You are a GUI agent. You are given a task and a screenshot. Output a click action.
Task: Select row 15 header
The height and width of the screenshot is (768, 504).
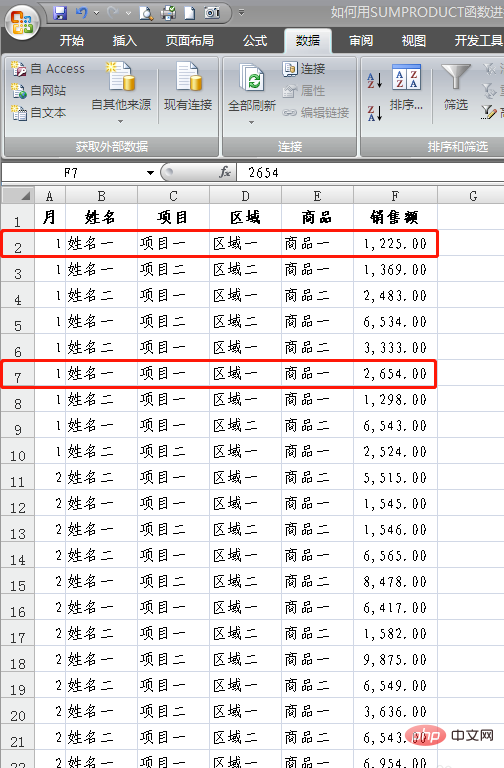pos(18,583)
